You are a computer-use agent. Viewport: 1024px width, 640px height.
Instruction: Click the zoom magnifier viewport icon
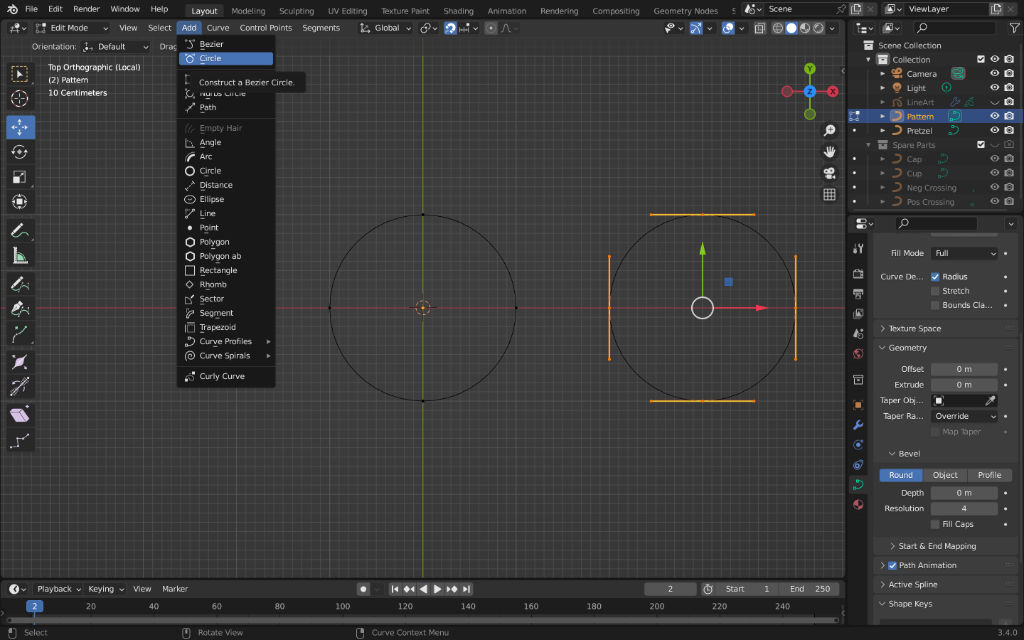(x=829, y=132)
